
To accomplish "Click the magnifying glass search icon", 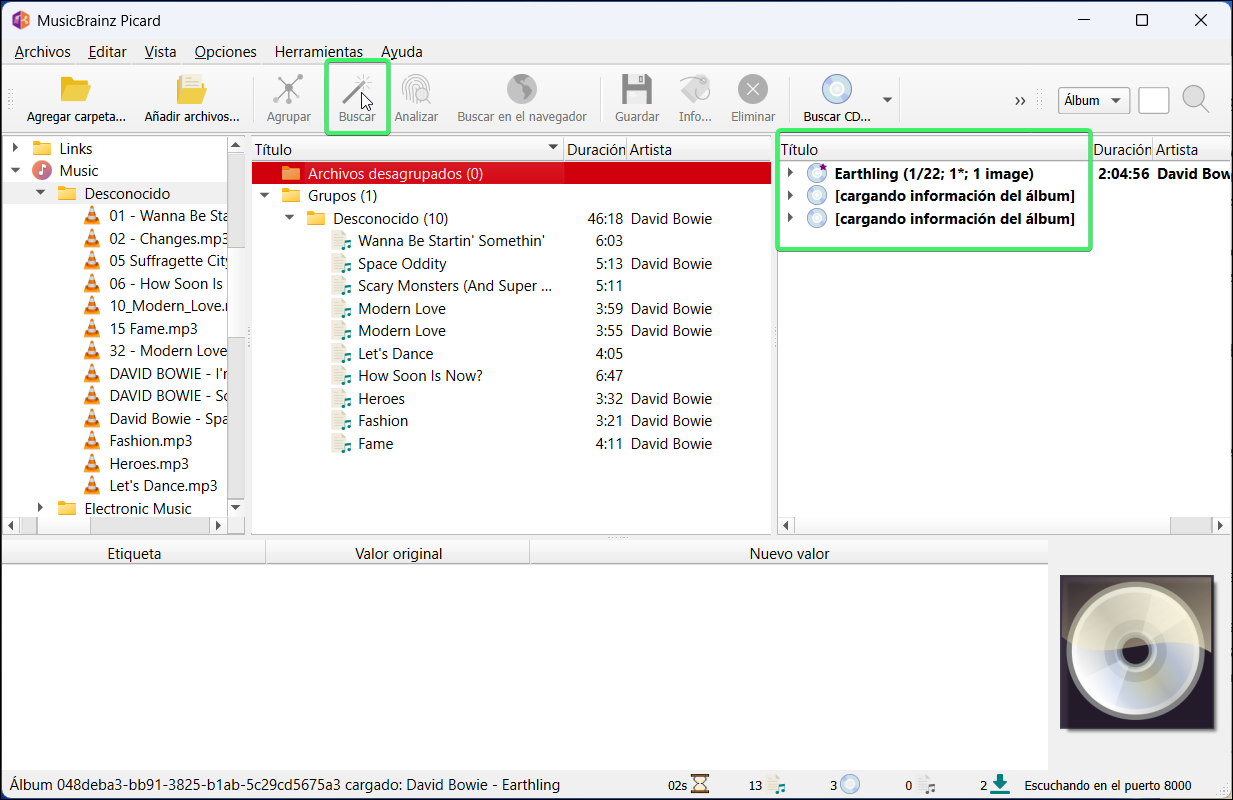I will click(1196, 99).
